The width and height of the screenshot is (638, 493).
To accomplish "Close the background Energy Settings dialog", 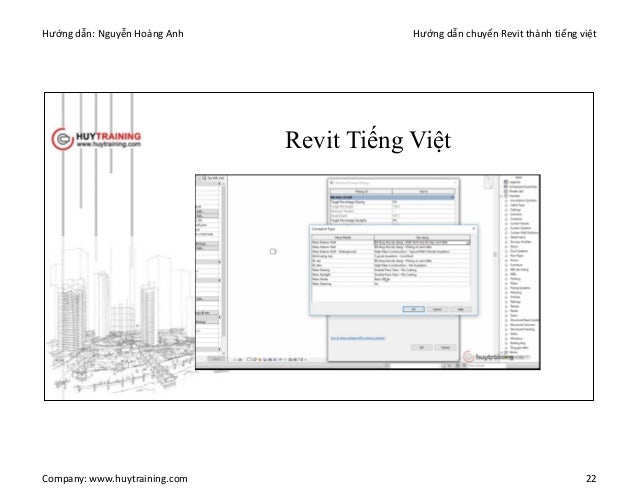I will coord(455,183).
